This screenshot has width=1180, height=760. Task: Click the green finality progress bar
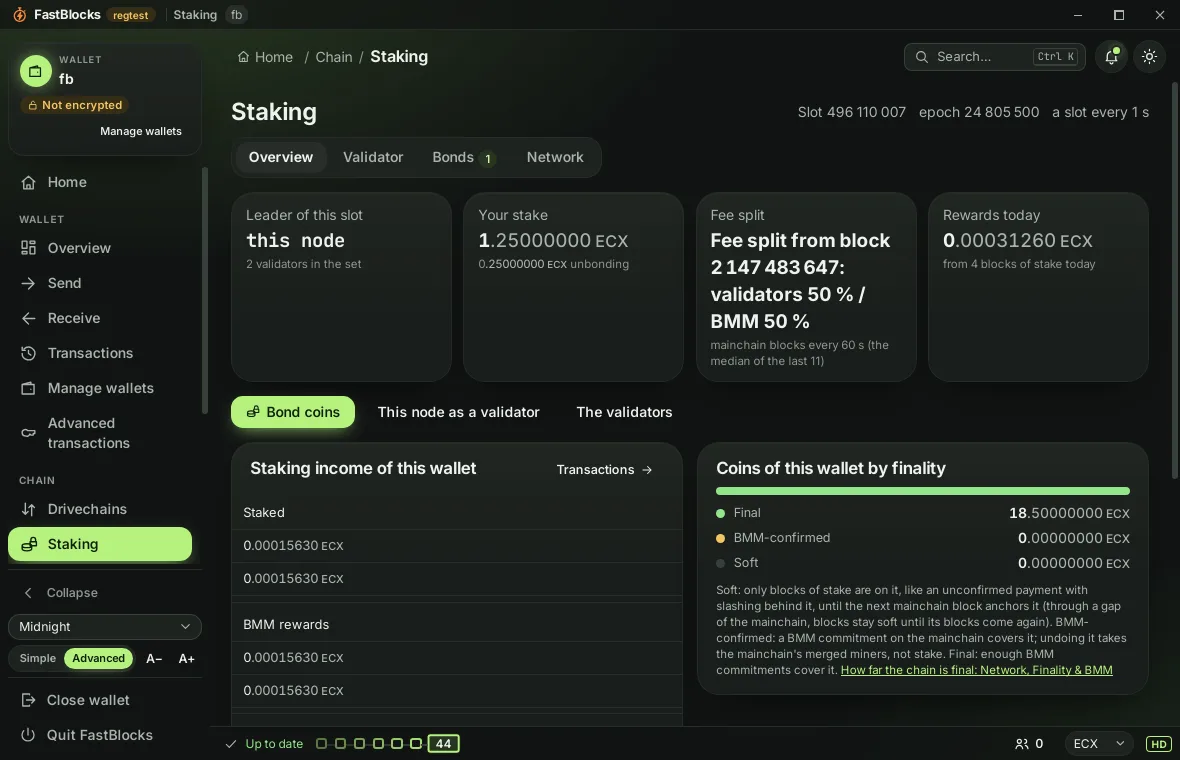923,491
